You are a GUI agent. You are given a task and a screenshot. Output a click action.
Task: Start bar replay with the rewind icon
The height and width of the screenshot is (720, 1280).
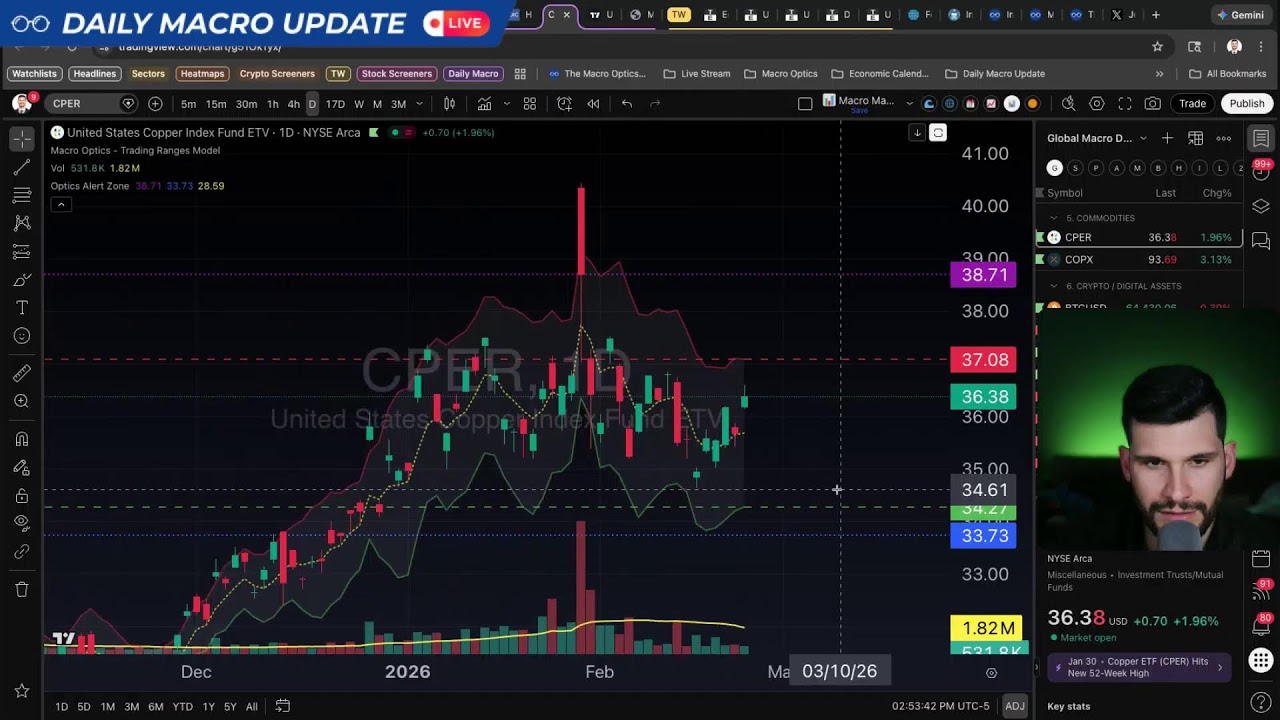click(593, 104)
